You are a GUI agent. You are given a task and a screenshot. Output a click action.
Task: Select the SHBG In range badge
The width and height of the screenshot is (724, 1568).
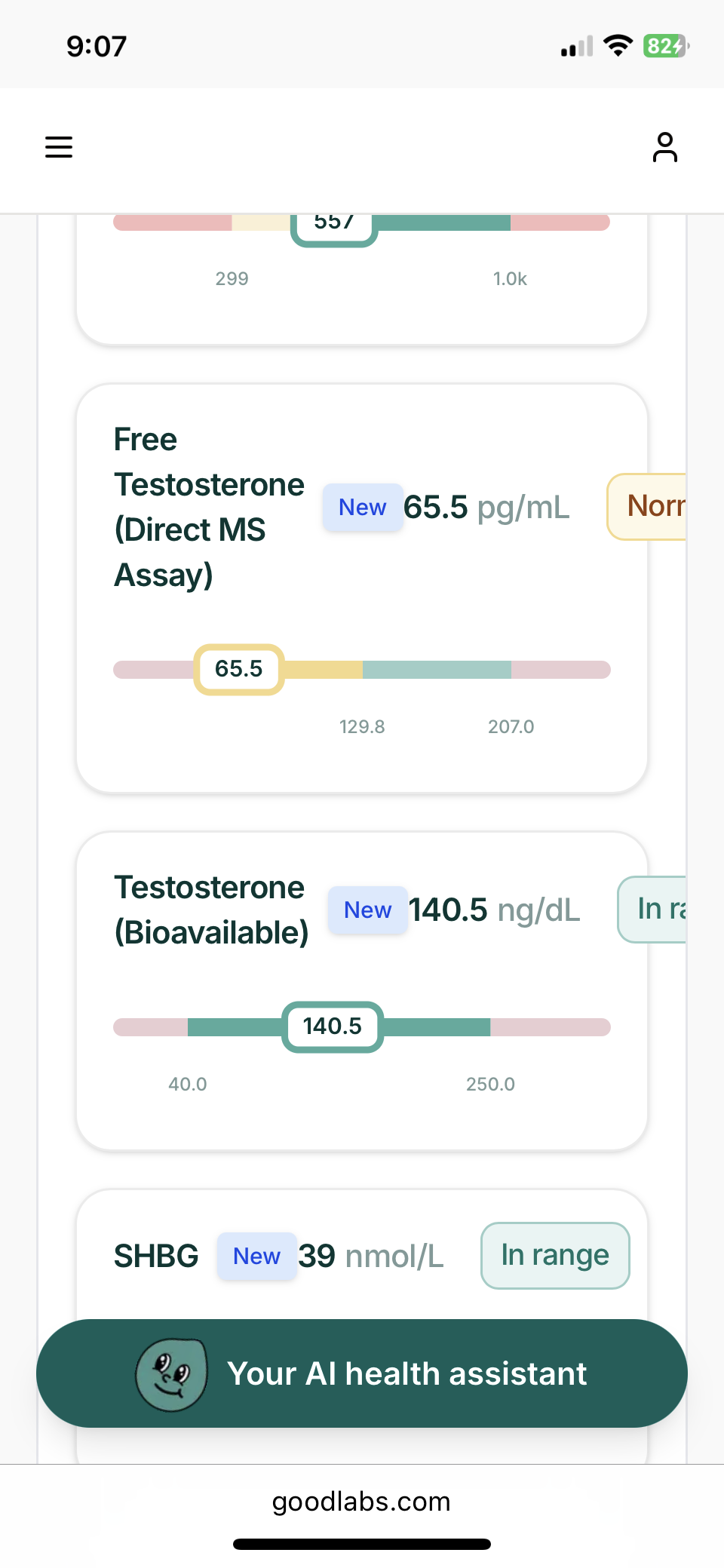pyautogui.click(x=555, y=1256)
